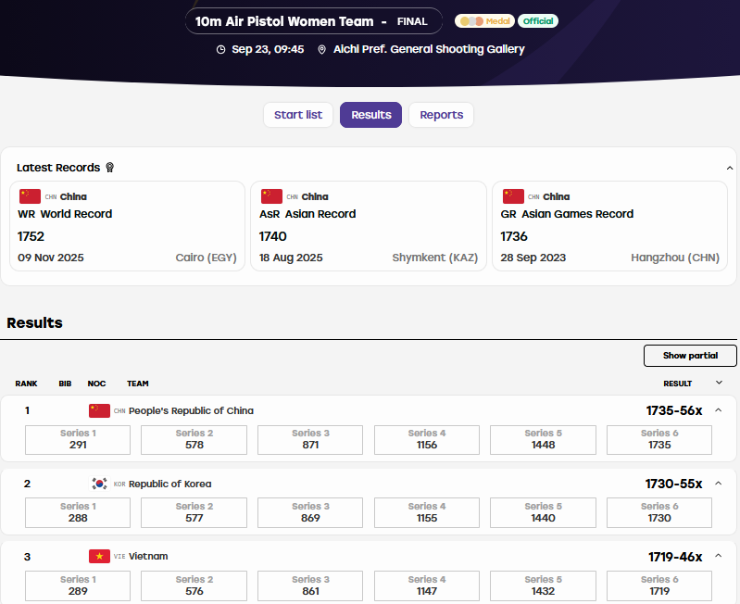Click Vietnam's Series 2 box showing 576
The image size is (740, 604).
coord(194,586)
